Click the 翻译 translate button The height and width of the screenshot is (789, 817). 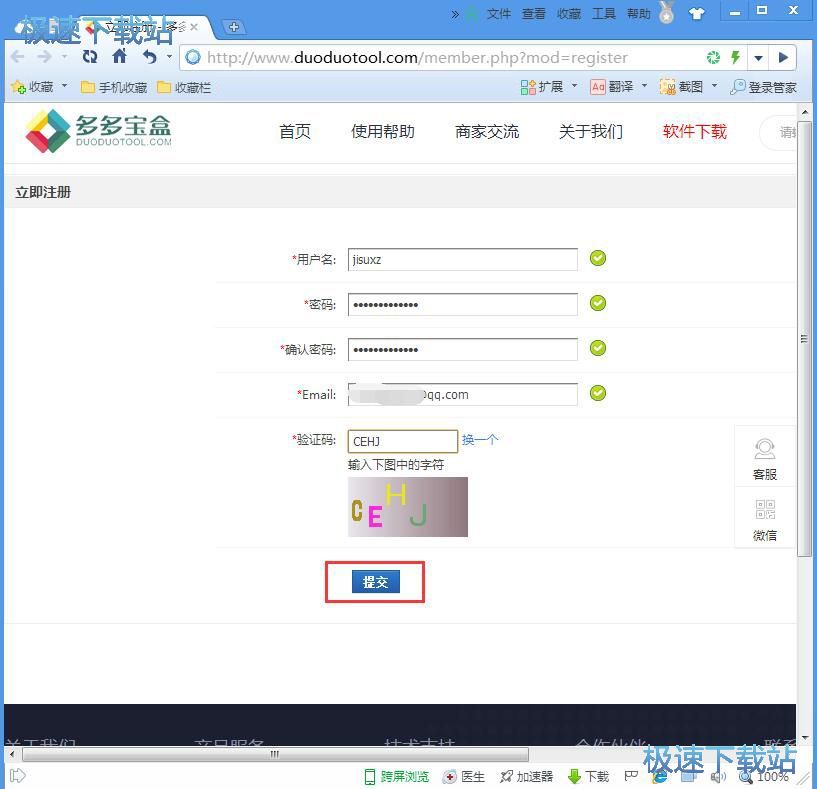pyautogui.click(x=612, y=87)
